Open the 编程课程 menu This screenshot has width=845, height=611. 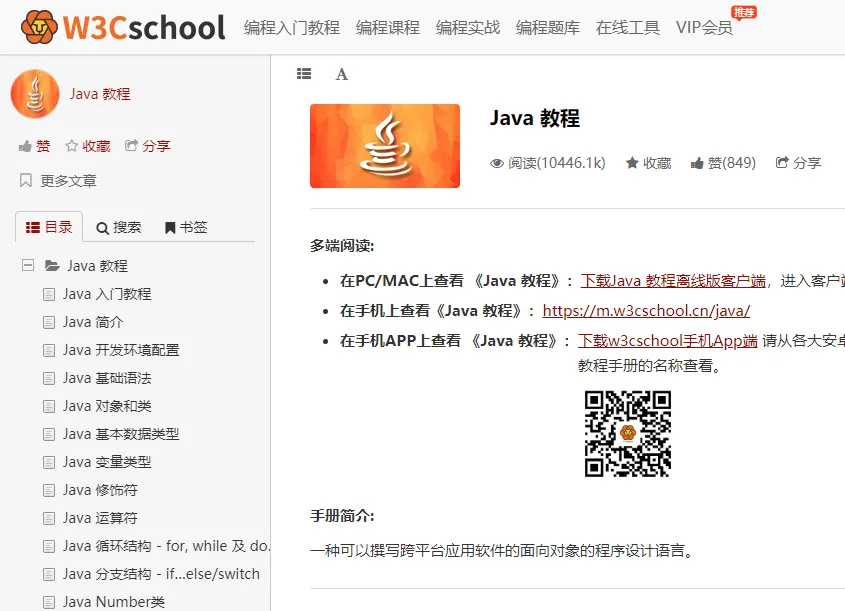[x=387, y=27]
